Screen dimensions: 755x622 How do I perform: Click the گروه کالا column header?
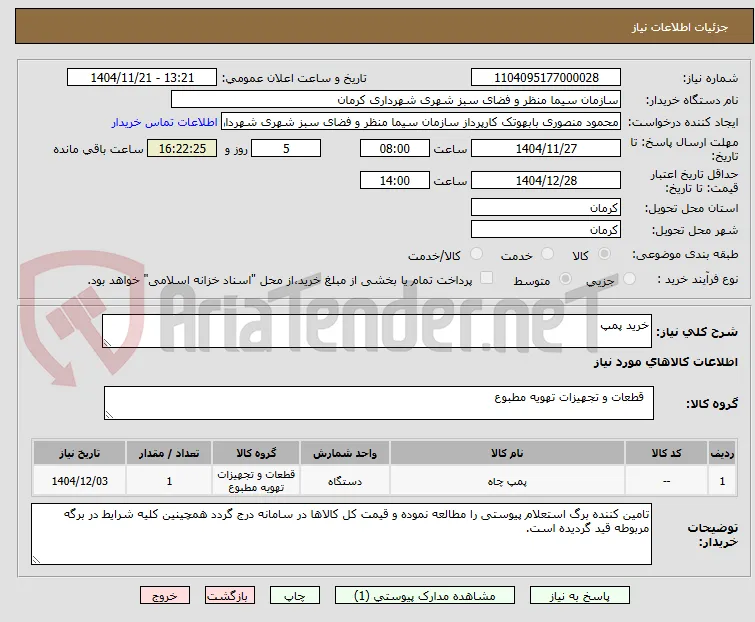[256, 453]
